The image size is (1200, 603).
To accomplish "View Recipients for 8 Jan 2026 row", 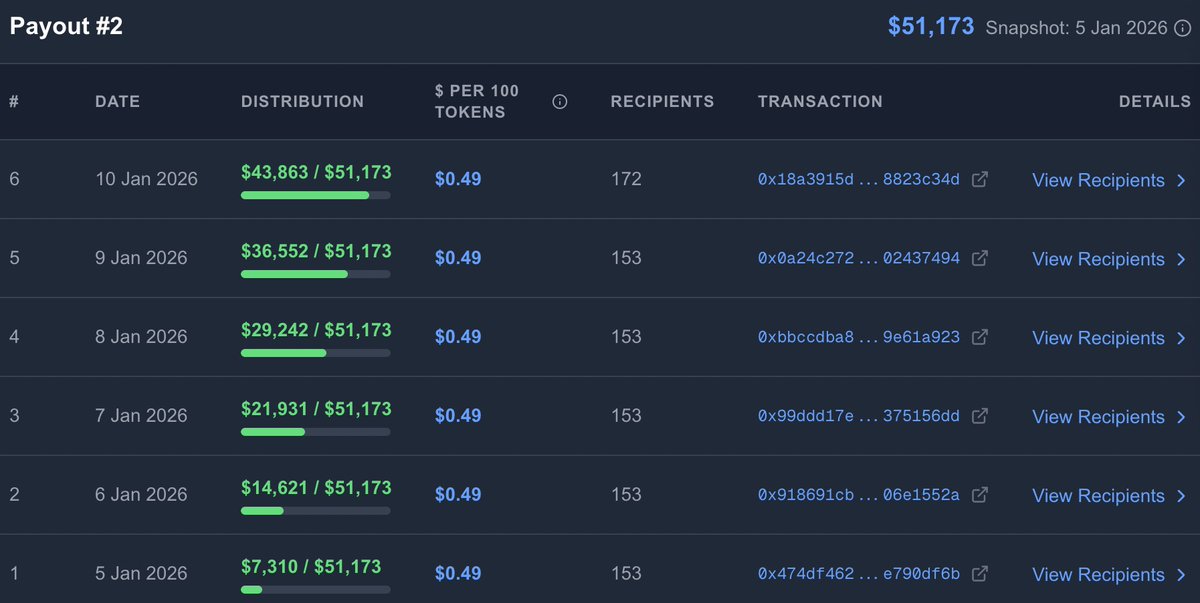I will coord(1110,338).
